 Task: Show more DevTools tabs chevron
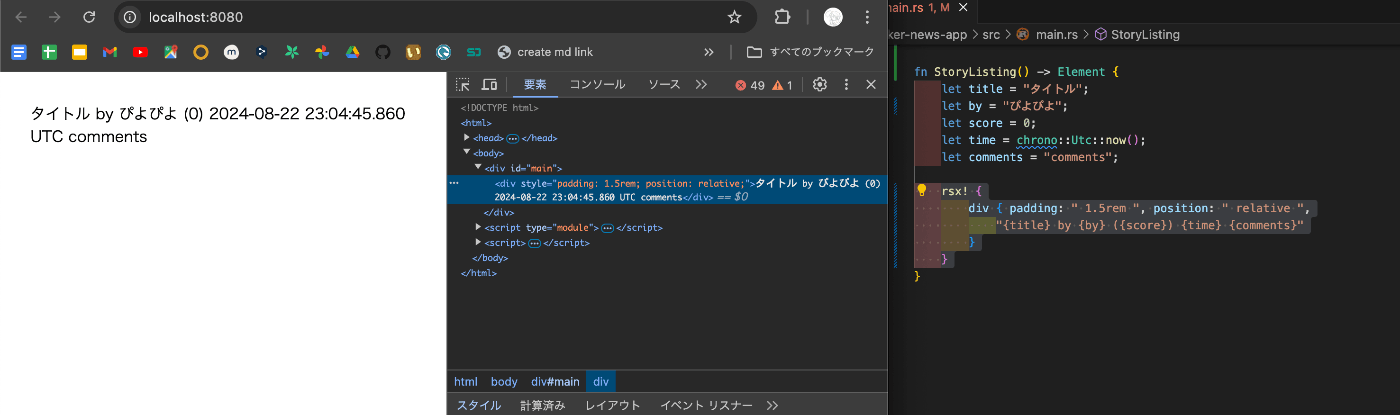(701, 85)
